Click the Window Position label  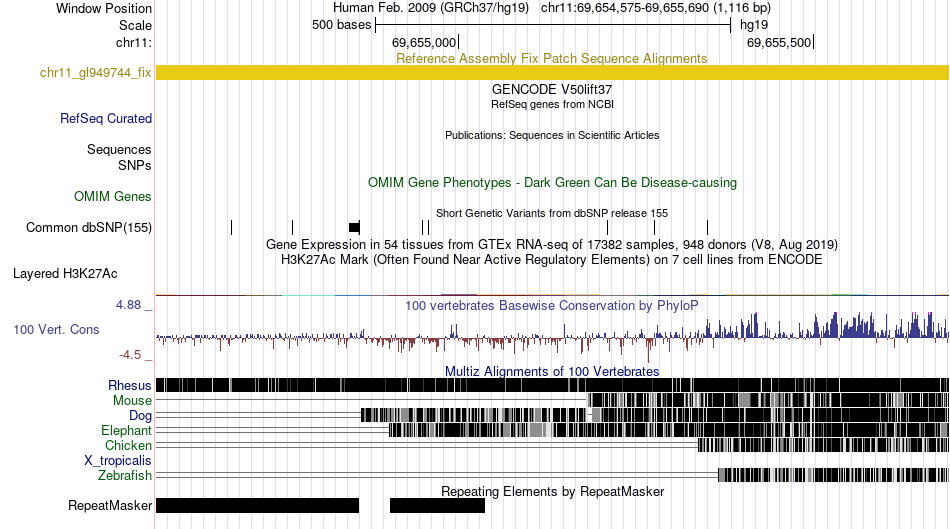pyautogui.click(x=104, y=8)
